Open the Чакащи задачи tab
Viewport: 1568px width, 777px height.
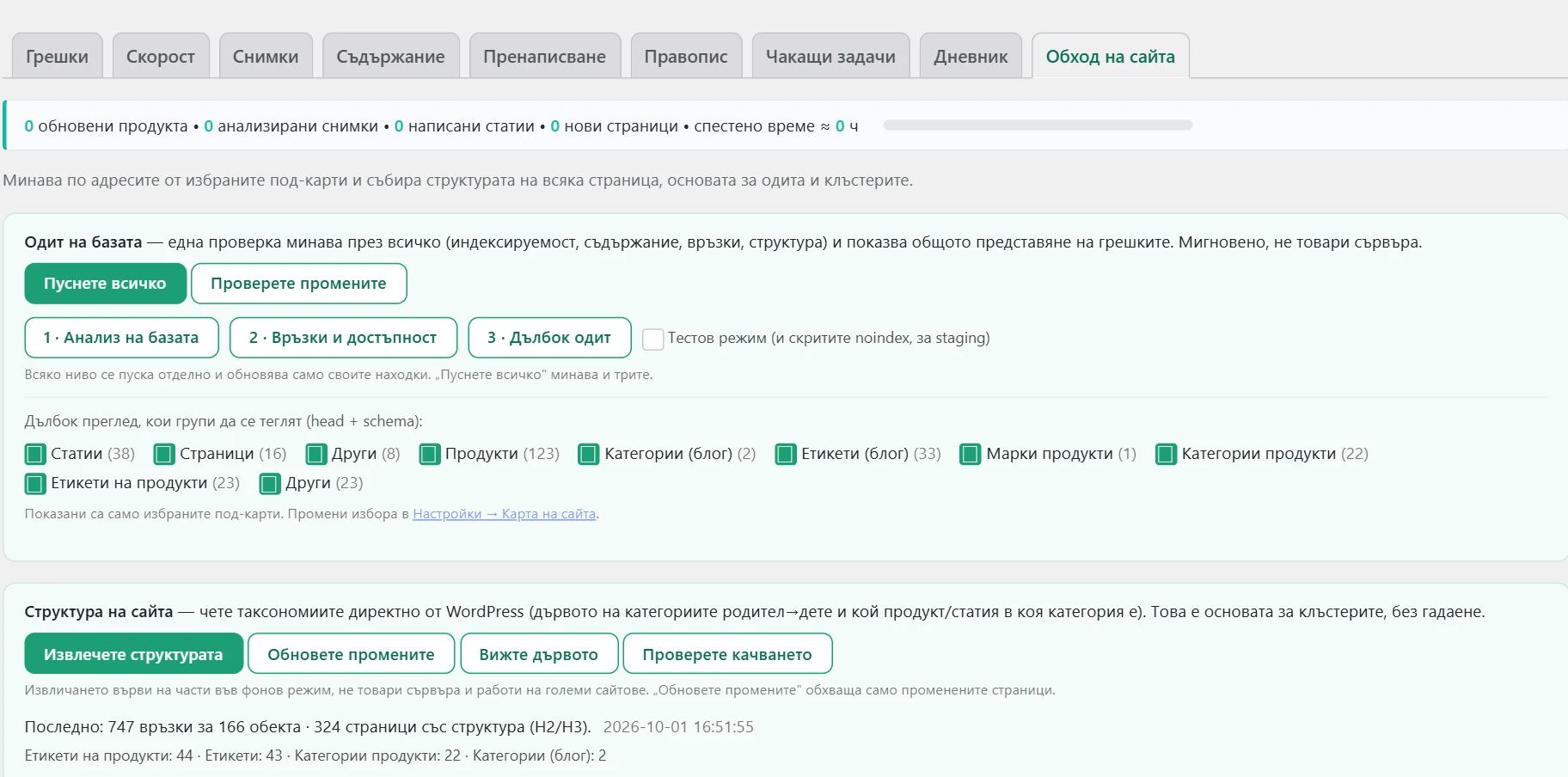830,56
